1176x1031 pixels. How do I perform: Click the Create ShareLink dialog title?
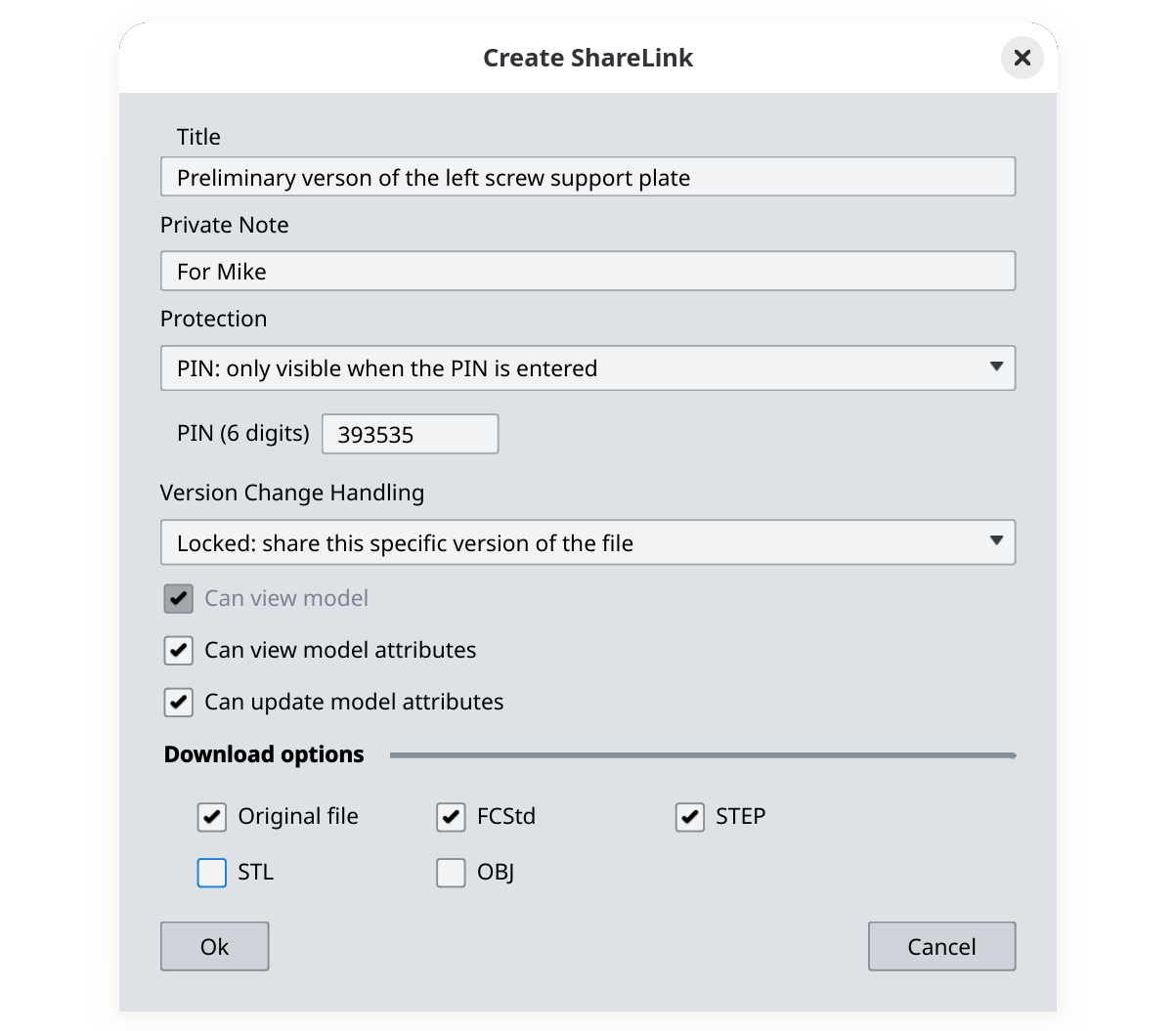(588, 58)
